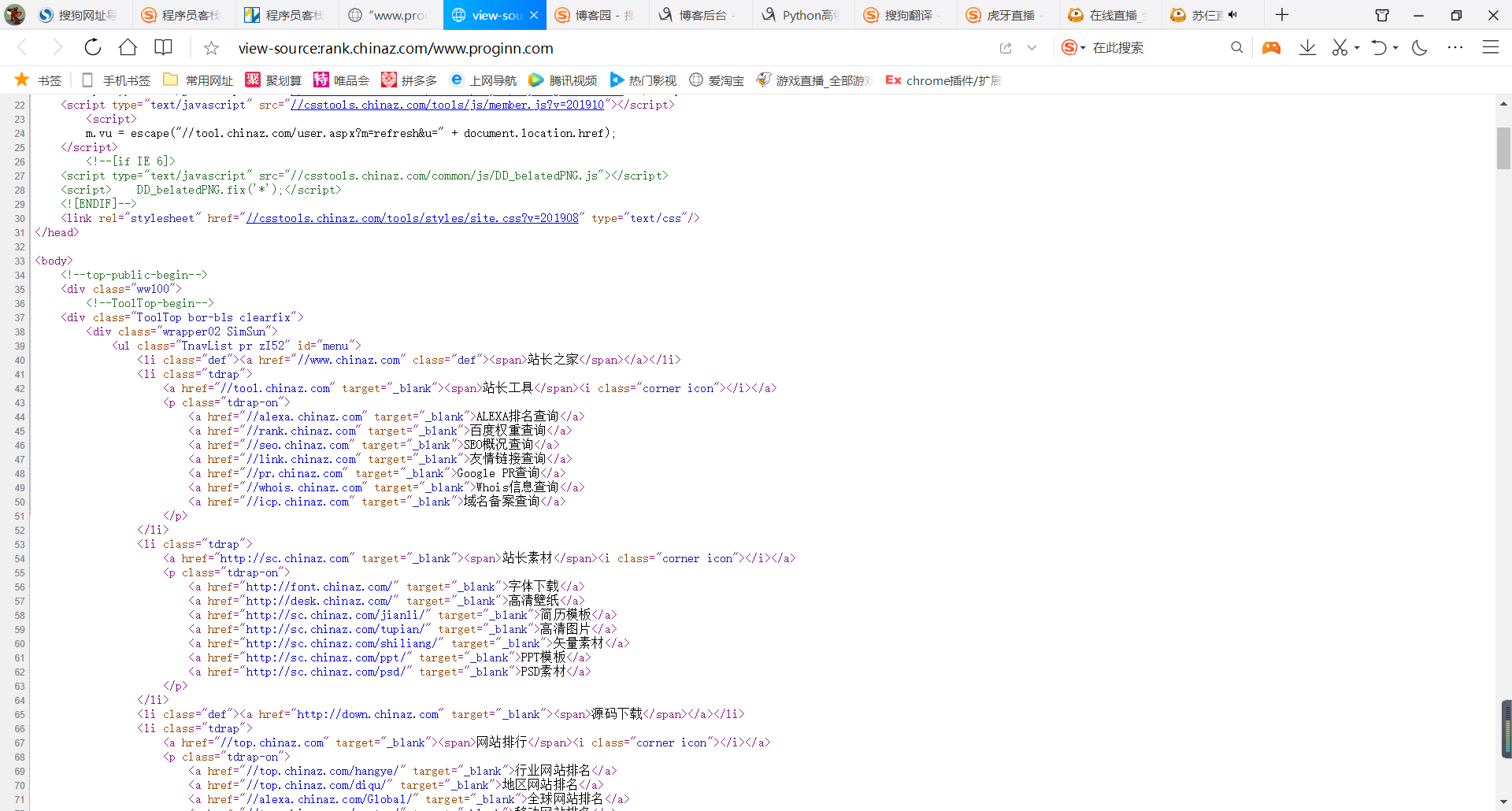
Task: Go back to the previous page
Action: 22,48
